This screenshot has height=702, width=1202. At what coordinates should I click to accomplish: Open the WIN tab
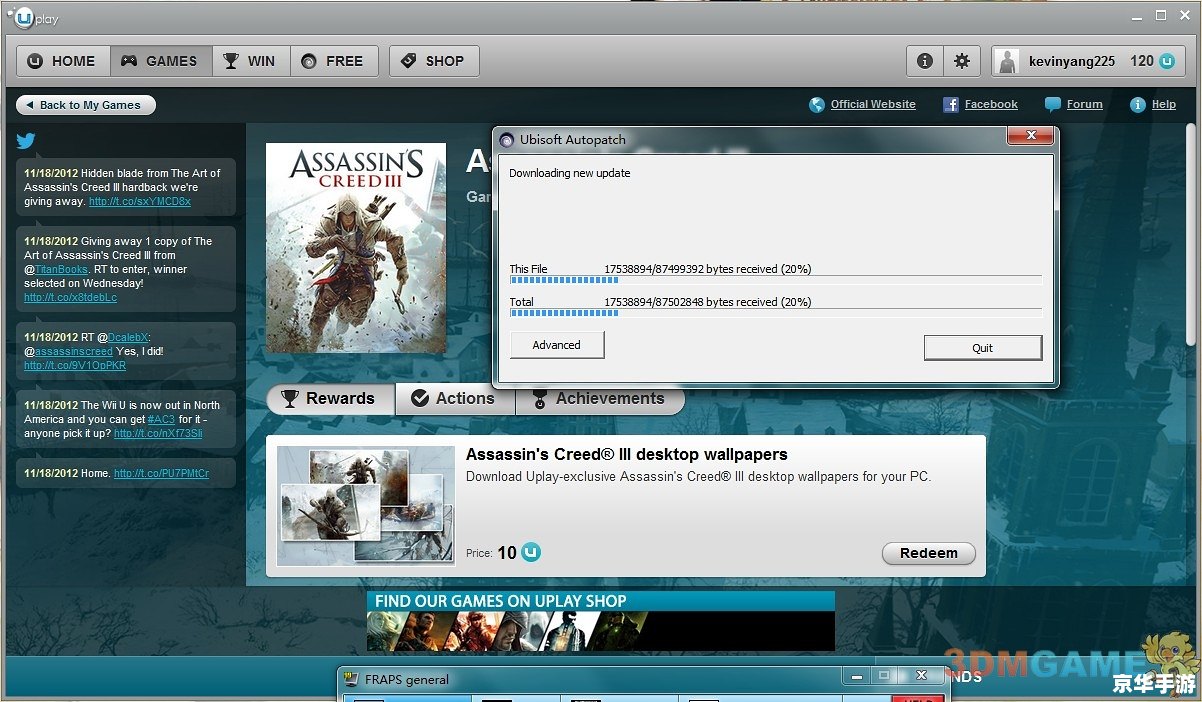pos(251,61)
